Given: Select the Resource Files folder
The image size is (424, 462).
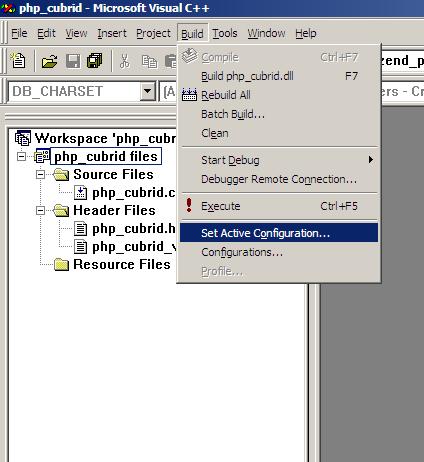Looking at the screenshot, I should (122, 265).
